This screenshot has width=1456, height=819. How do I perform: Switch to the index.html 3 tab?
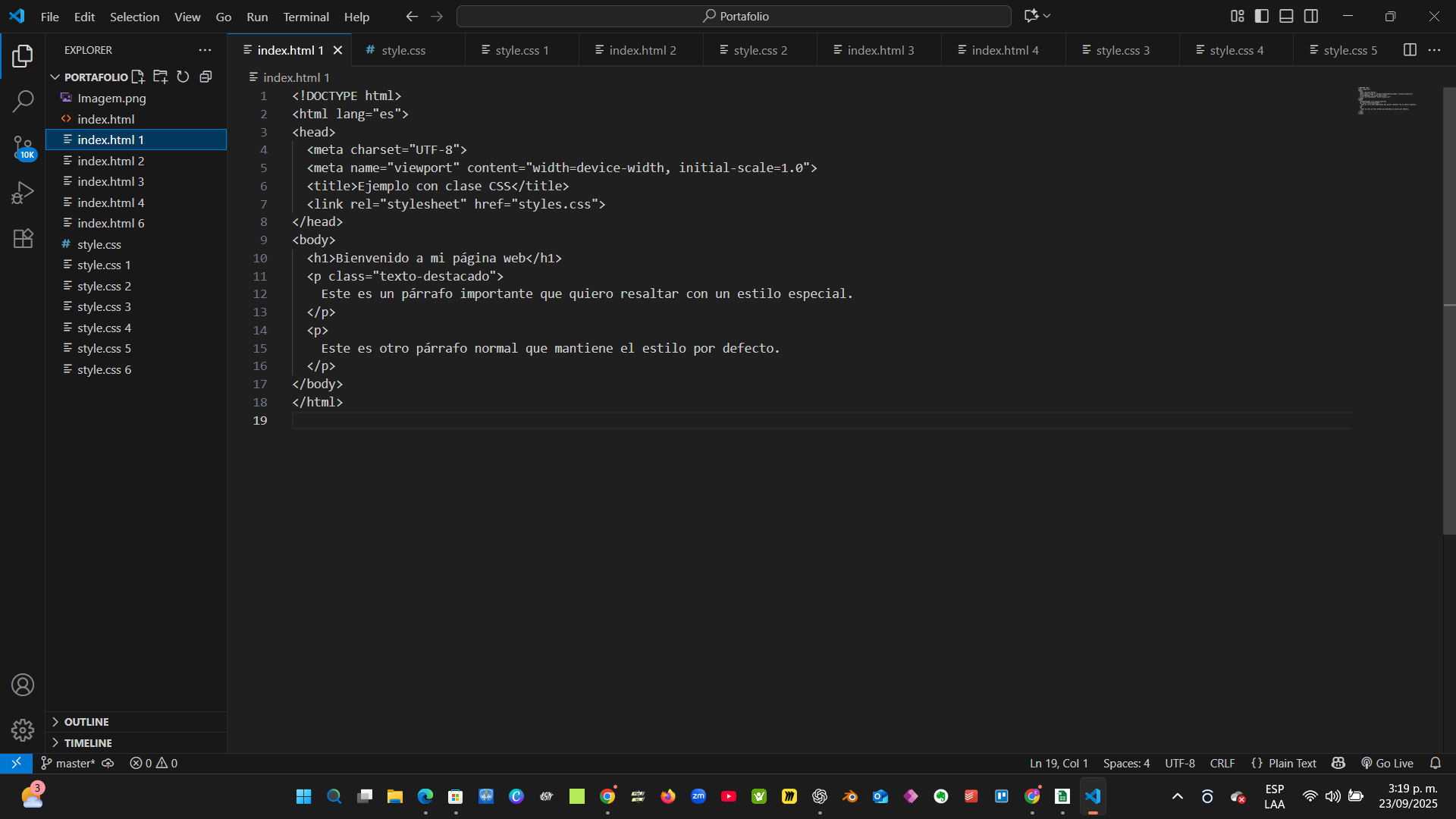click(x=879, y=50)
